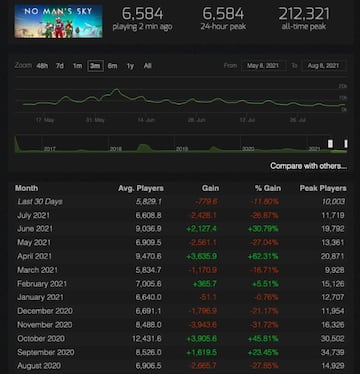360x374 pixels.
Task: Click February 2021 gain value +365.7
Action: (x=205, y=284)
